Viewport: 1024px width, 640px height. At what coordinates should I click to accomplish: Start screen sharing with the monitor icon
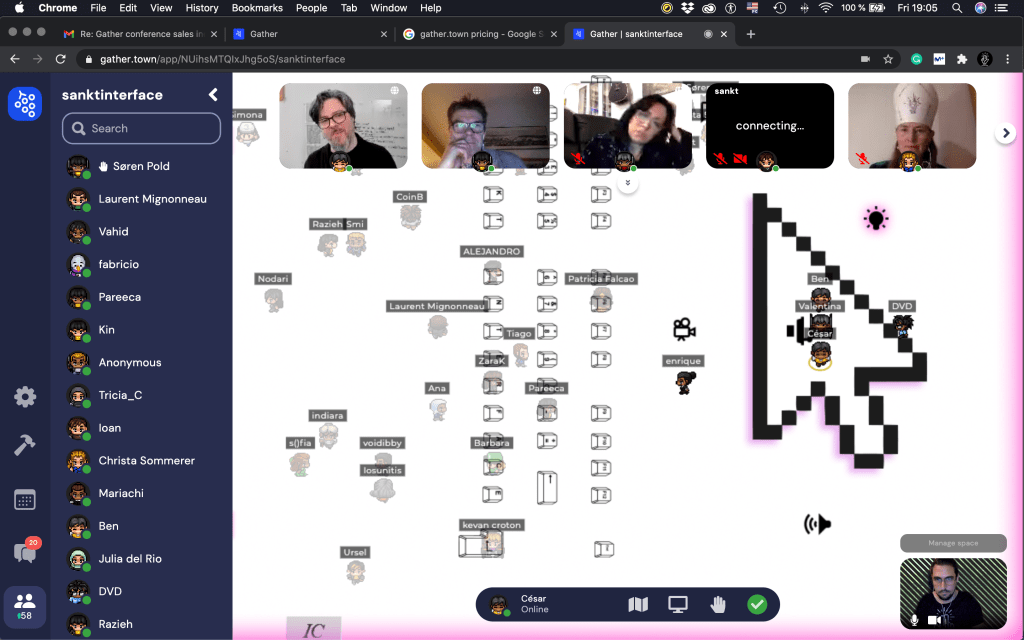point(678,604)
